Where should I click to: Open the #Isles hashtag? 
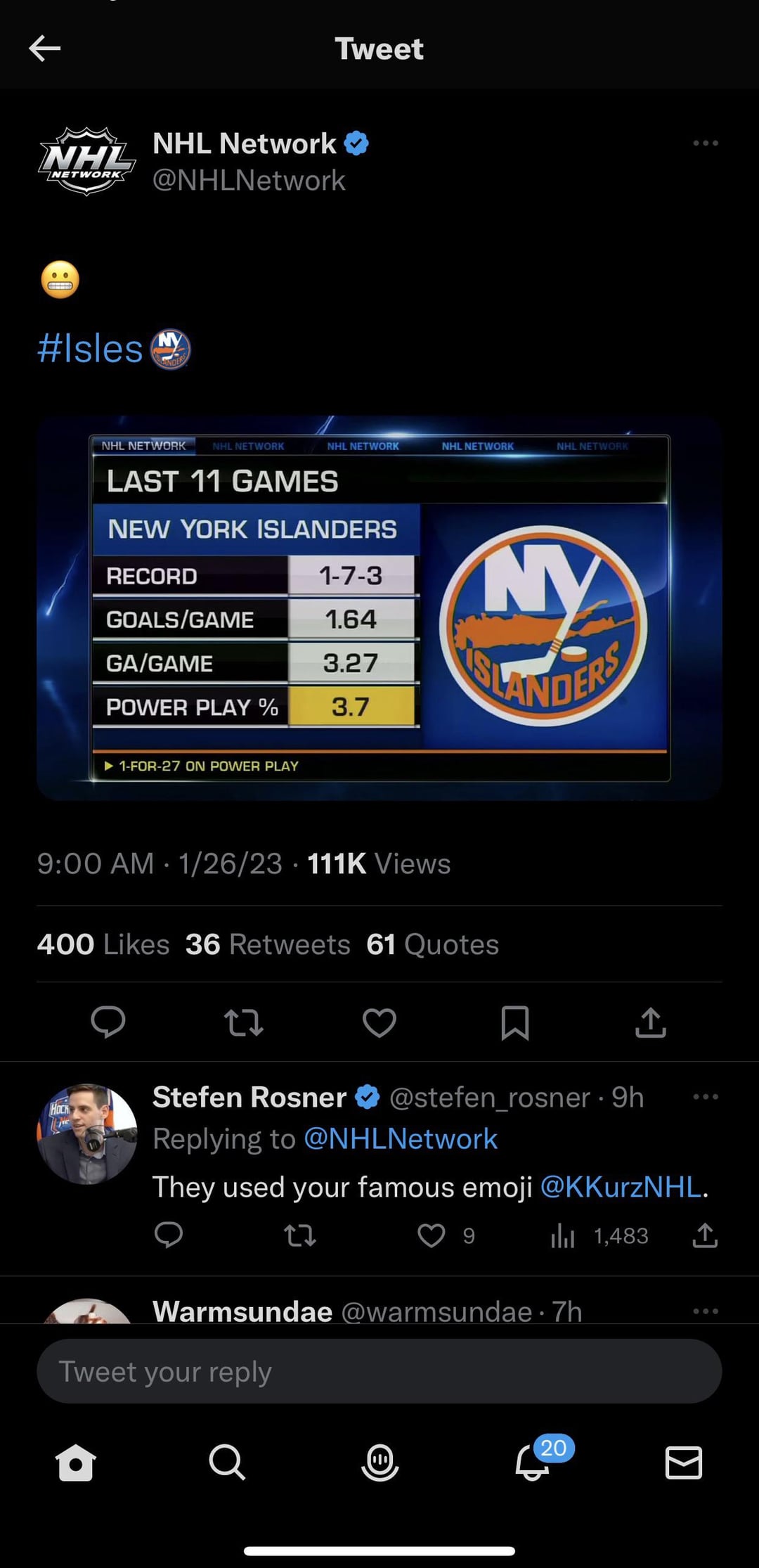(90, 349)
